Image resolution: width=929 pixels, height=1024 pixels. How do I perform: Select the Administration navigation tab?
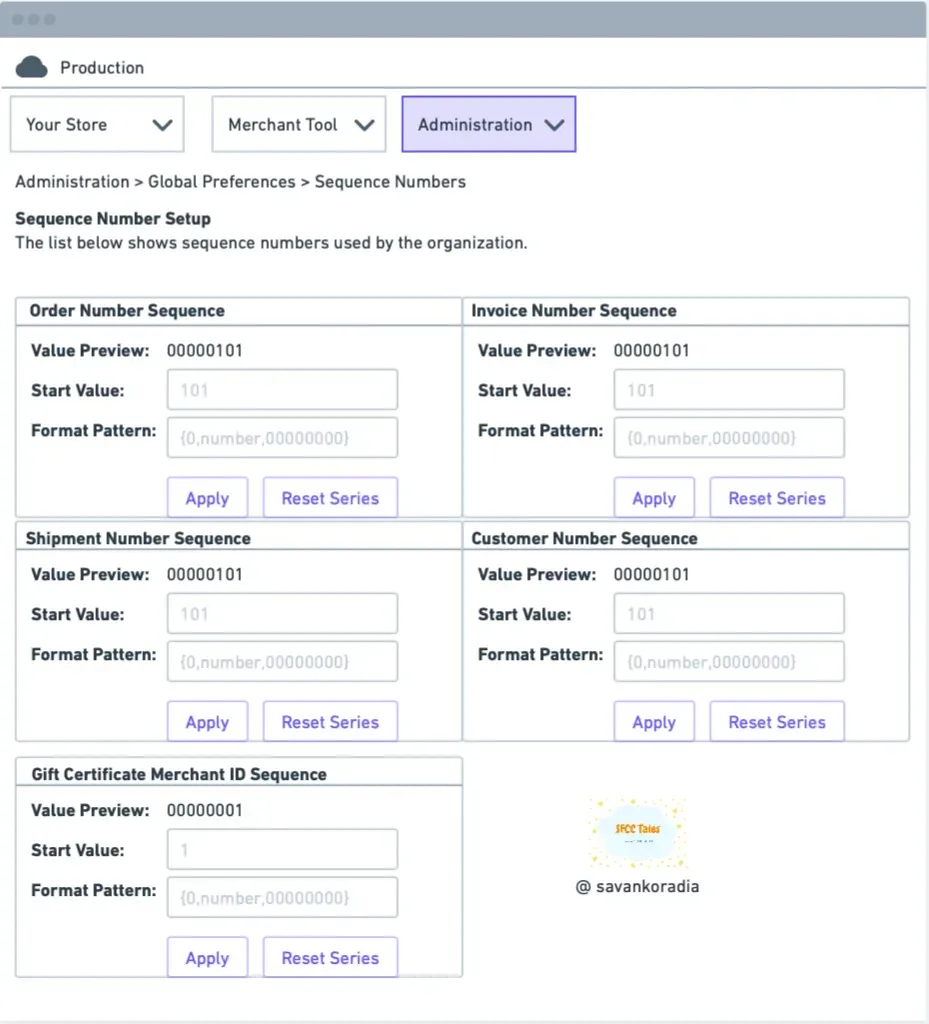click(488, 124)
